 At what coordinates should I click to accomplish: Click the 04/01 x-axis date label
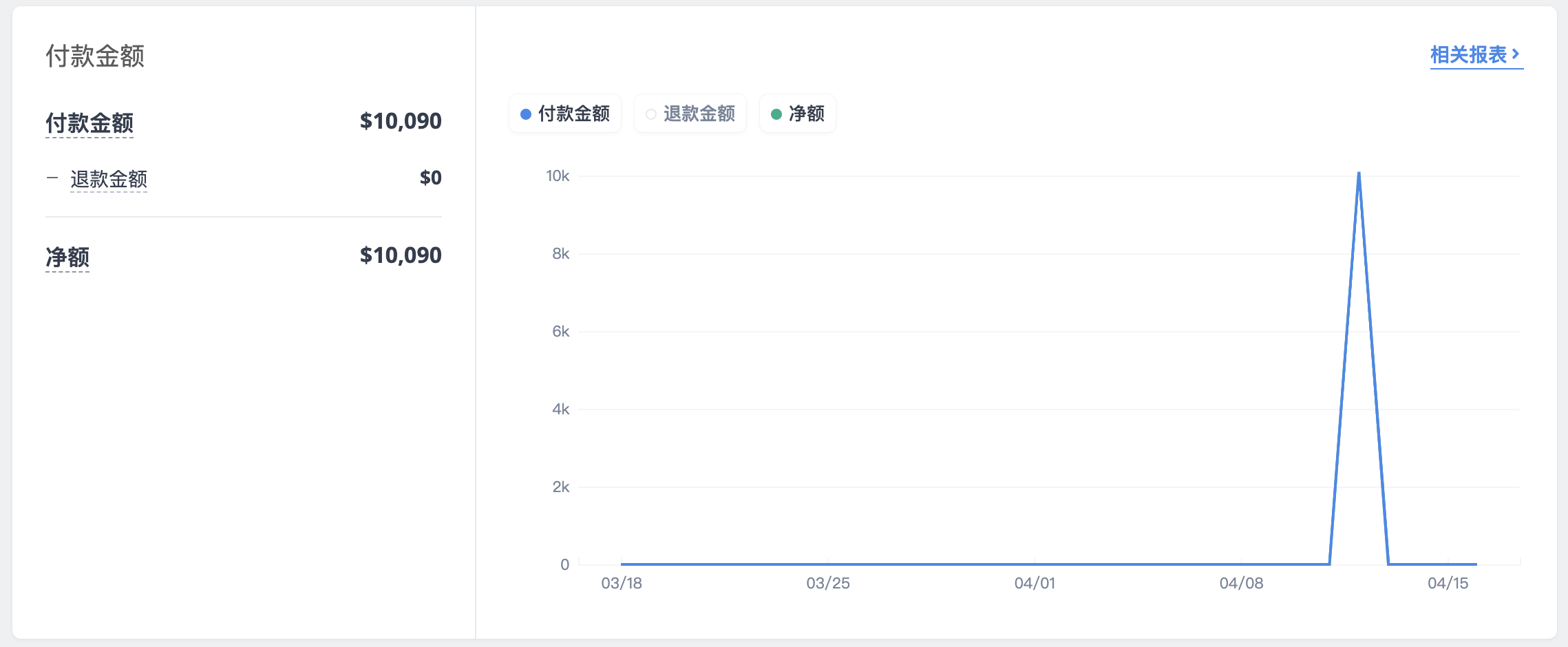click(x=1035, y=583)
